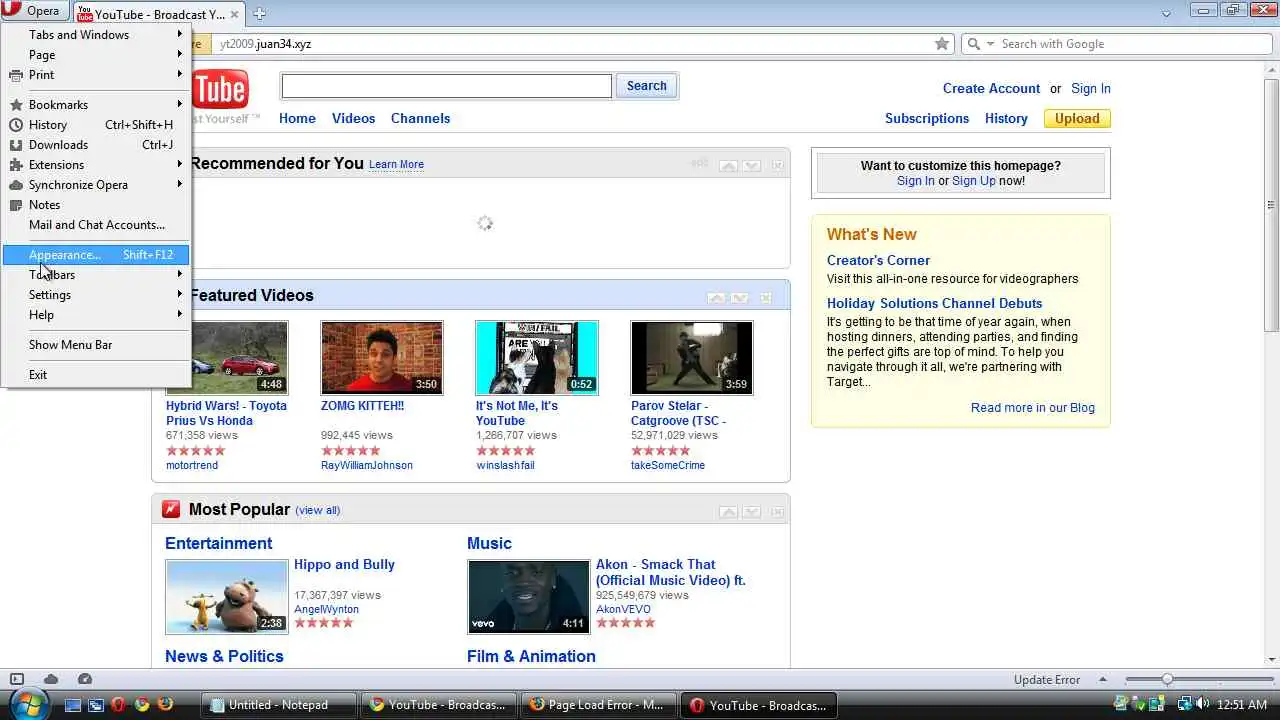The width and height of the screenshot is (1280, 720).
Task: Click Creator's Corner link
Action: point(878,260)
